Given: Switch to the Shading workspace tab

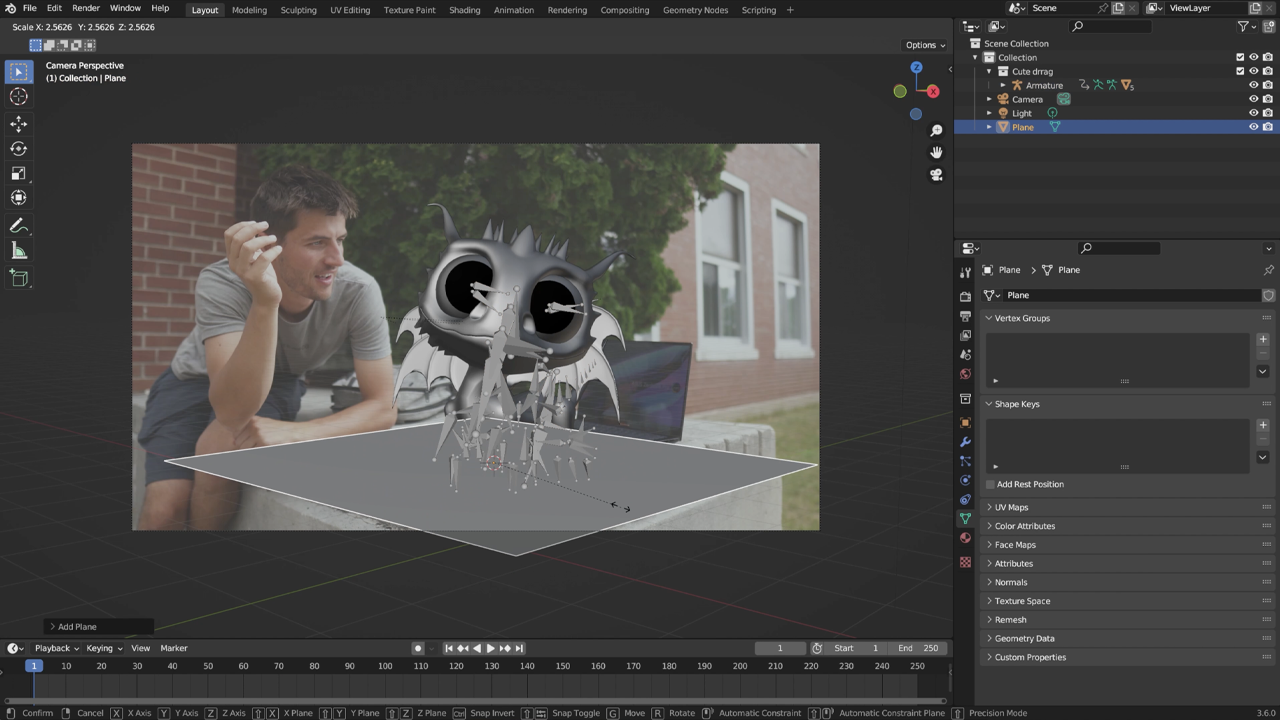Looking at the screenshot, I should pyautogui.click(x=464, y=10).
